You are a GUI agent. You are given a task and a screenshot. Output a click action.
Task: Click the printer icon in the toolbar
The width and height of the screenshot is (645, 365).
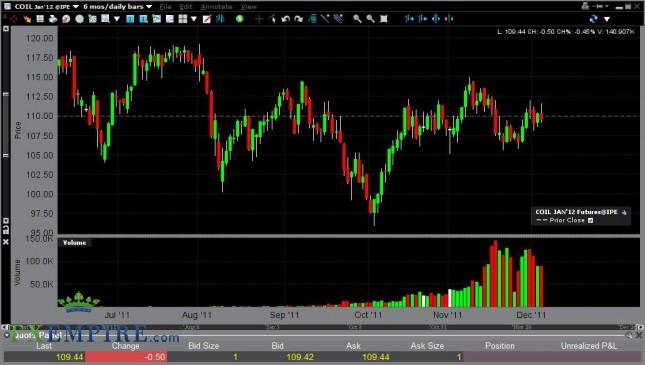53,19
